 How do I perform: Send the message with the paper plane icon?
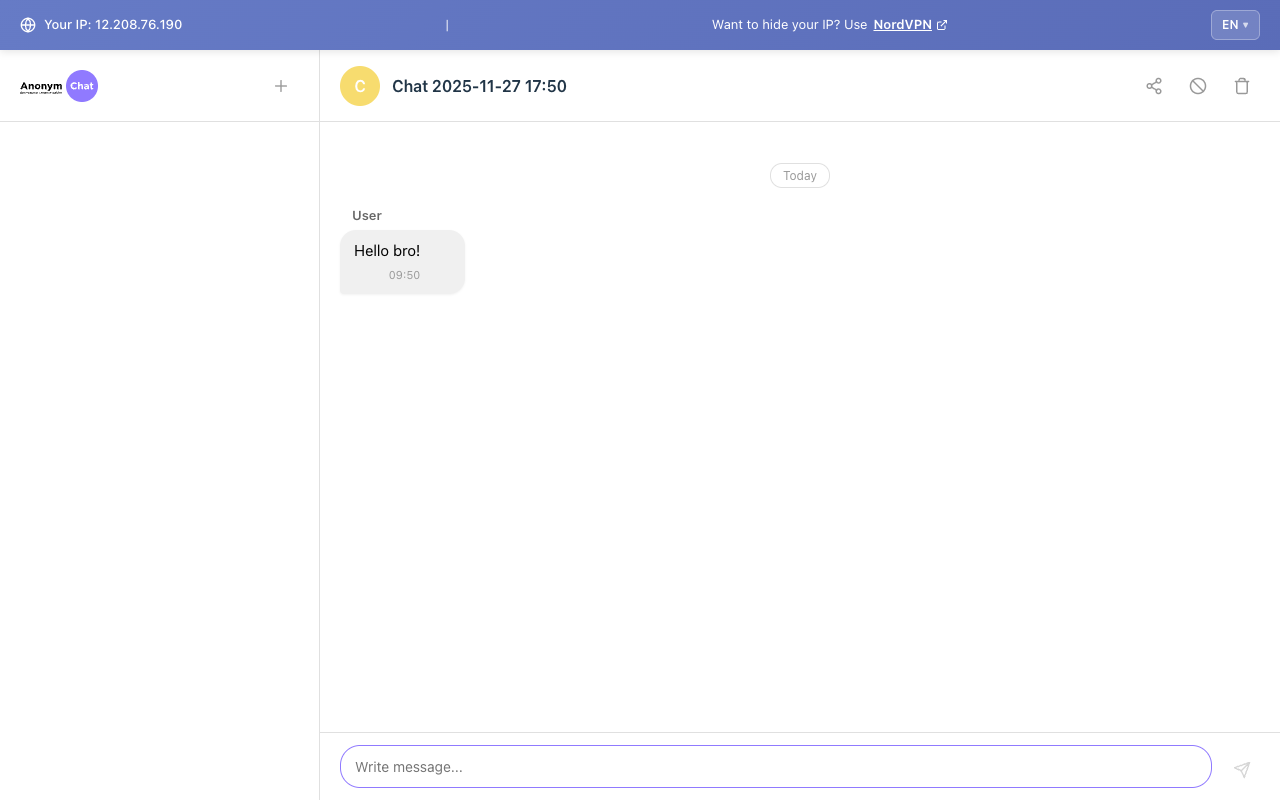tap(1242, 769)
